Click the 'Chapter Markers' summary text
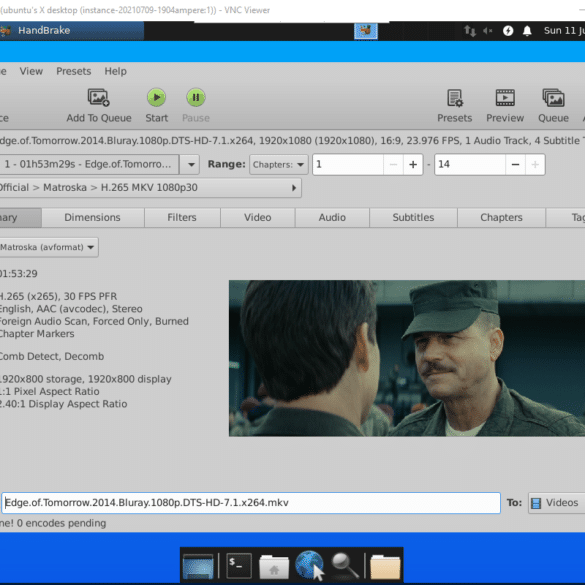585x585 pixels. [37, 334]
